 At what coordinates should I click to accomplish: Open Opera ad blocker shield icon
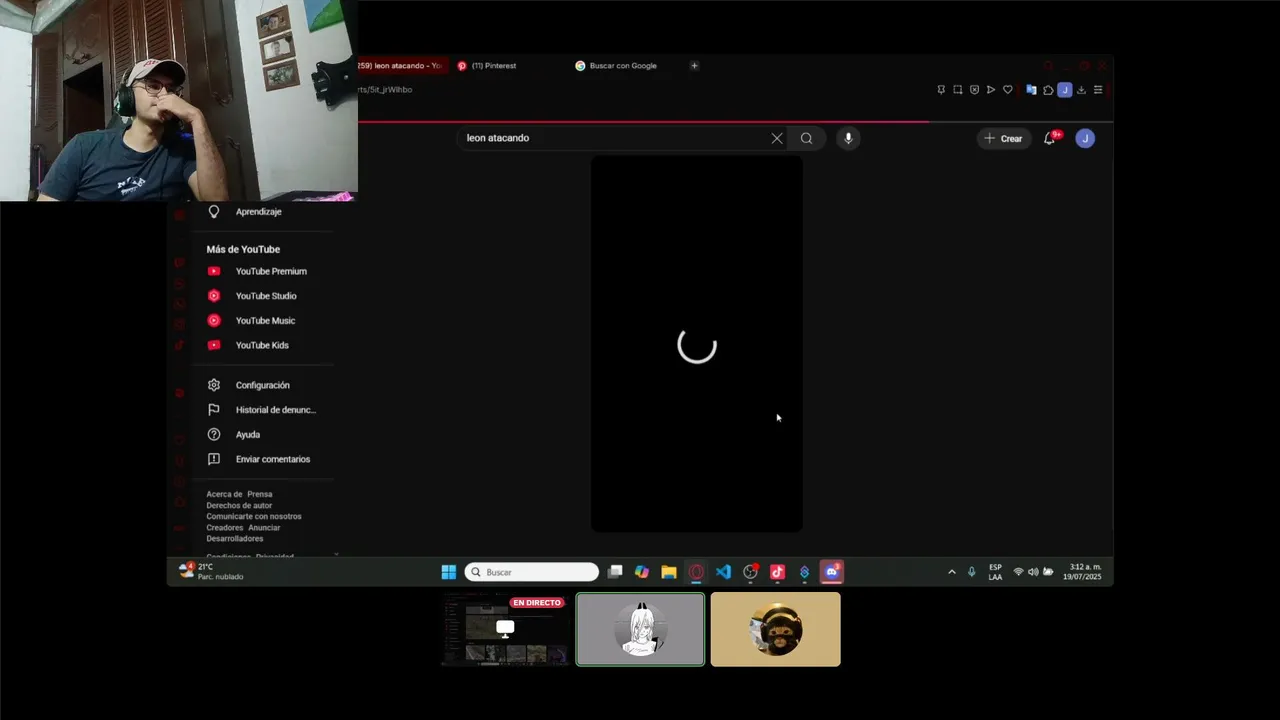click(974, 90)
